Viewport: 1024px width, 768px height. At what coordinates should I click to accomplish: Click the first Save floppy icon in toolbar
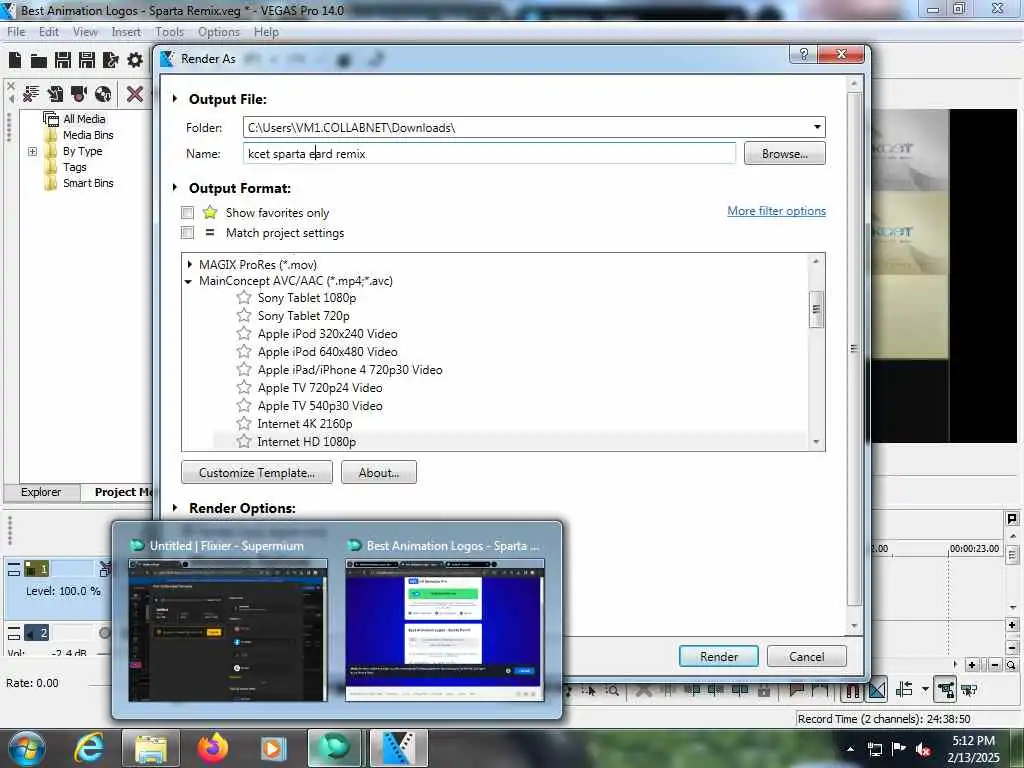point(63,61)
